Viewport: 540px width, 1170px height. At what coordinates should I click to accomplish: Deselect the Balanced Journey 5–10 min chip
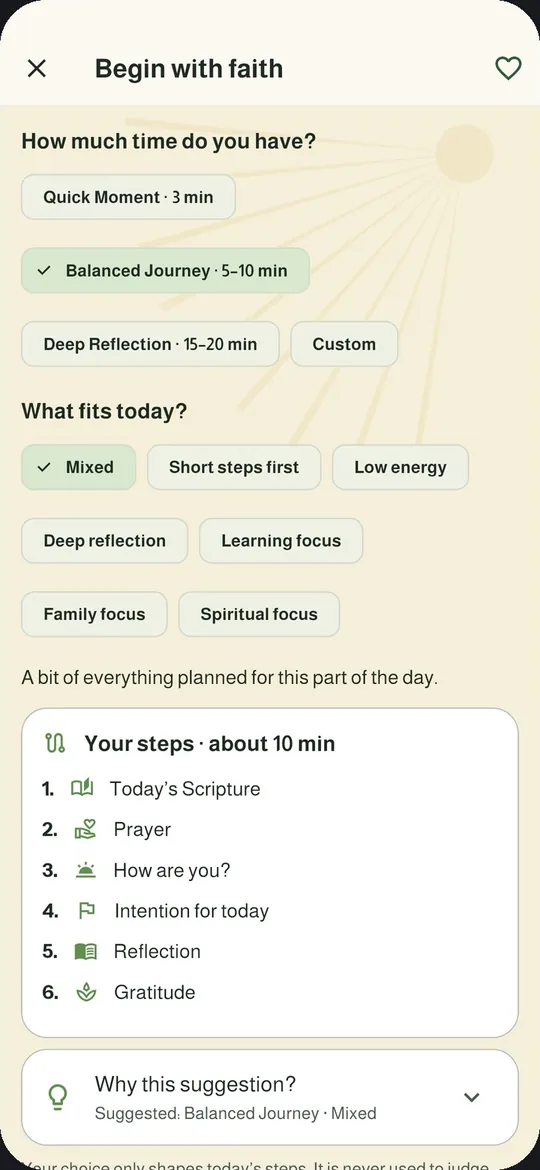coord(165,270)
